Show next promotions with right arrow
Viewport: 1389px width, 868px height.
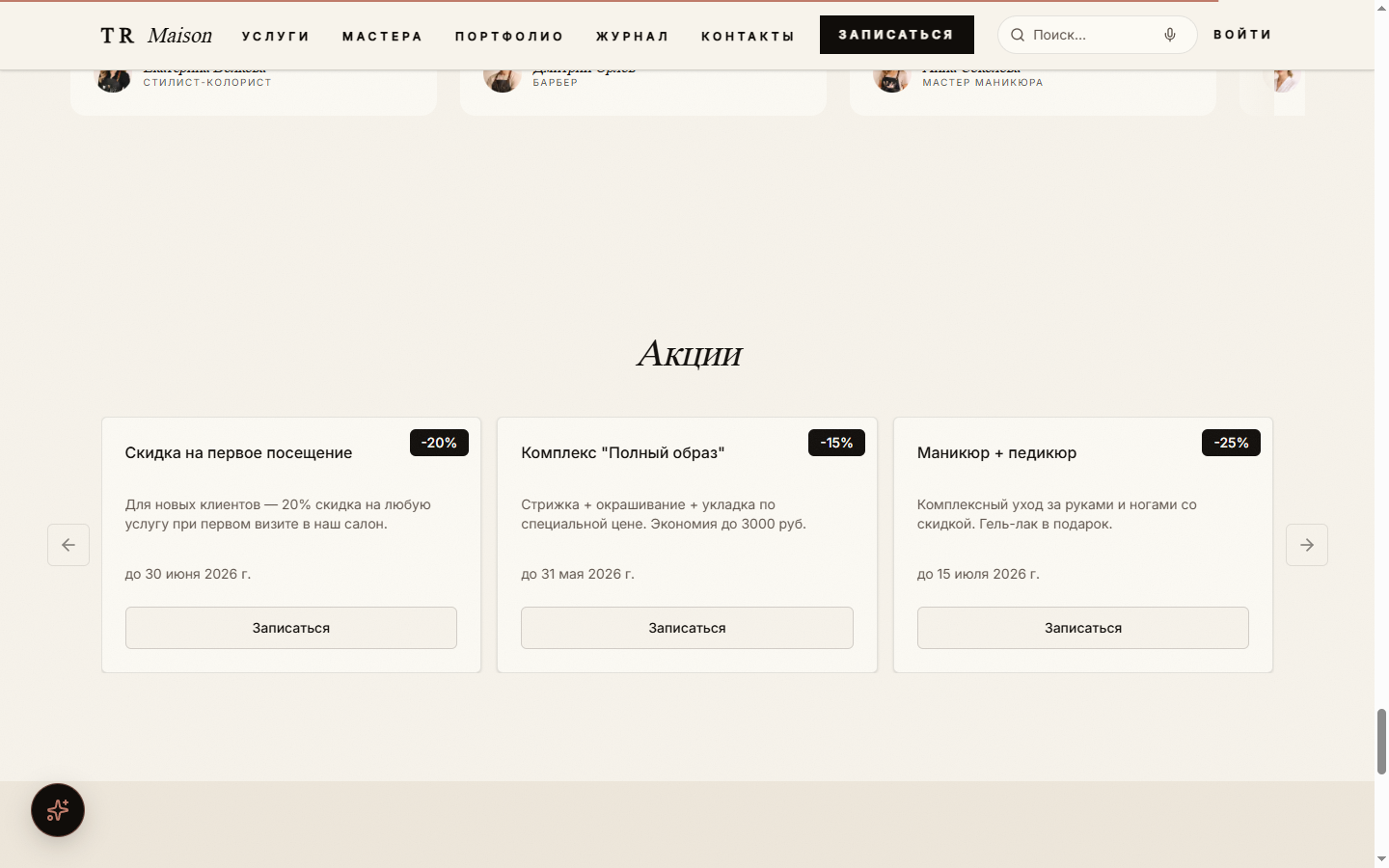(1307, 545)
